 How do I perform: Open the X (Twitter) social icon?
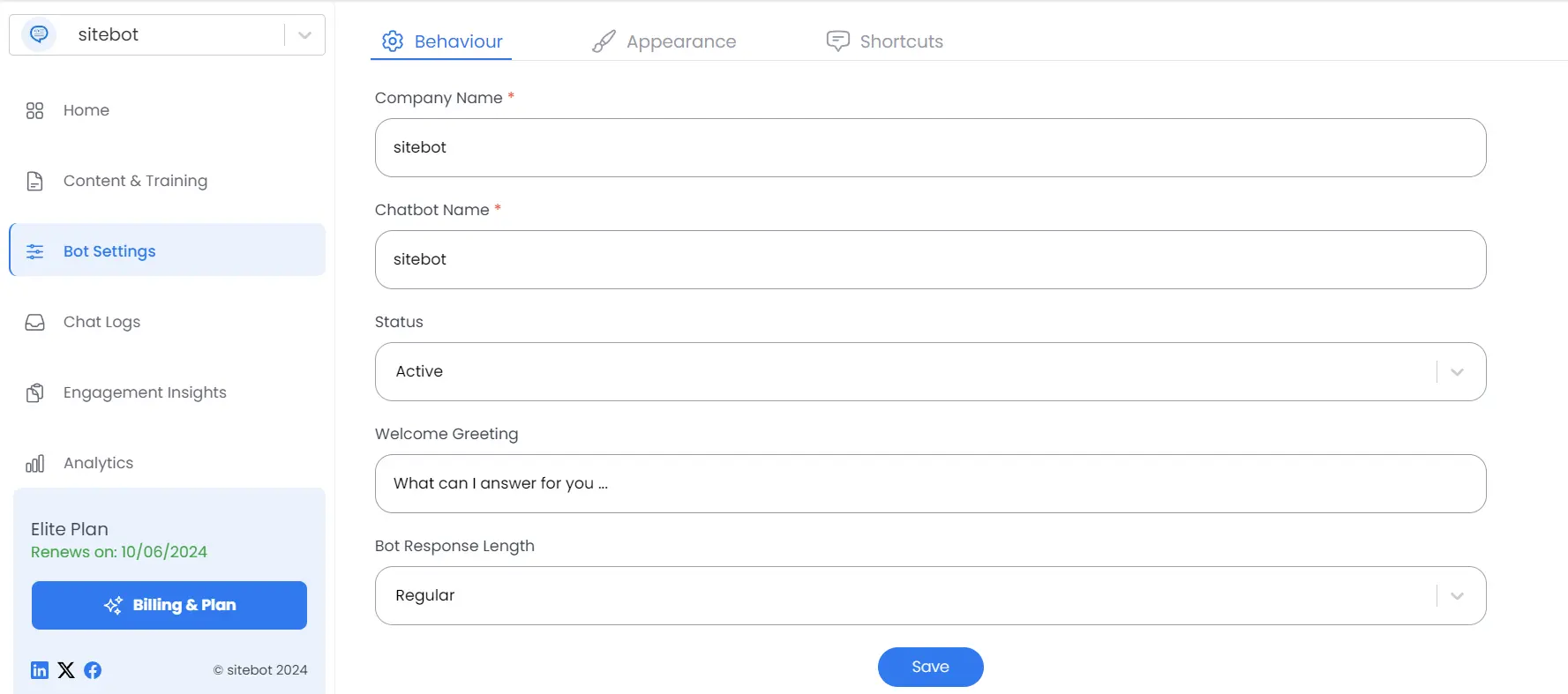[66, 670]
